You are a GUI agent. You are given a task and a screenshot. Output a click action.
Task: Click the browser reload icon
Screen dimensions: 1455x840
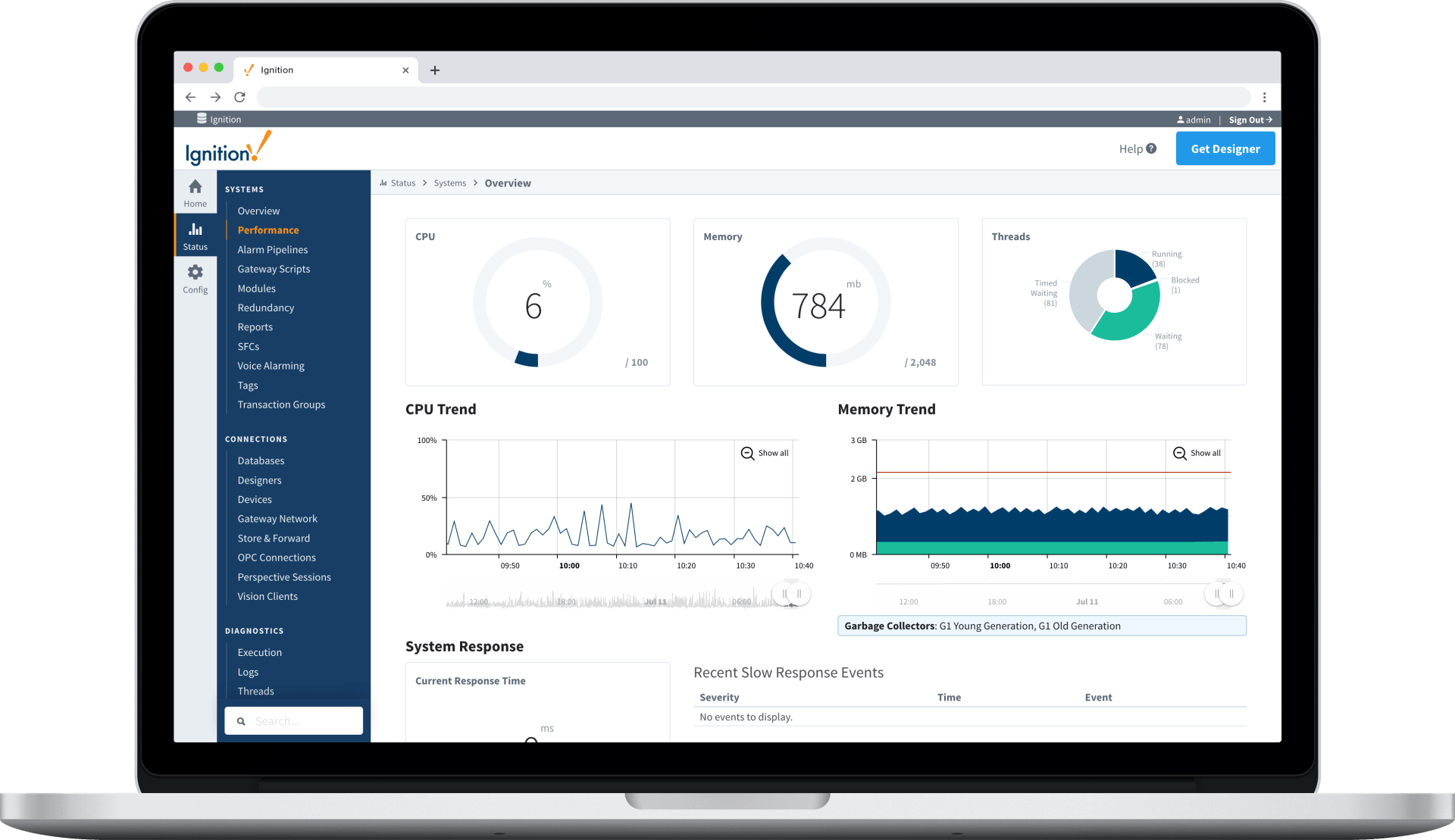[239, 97]
